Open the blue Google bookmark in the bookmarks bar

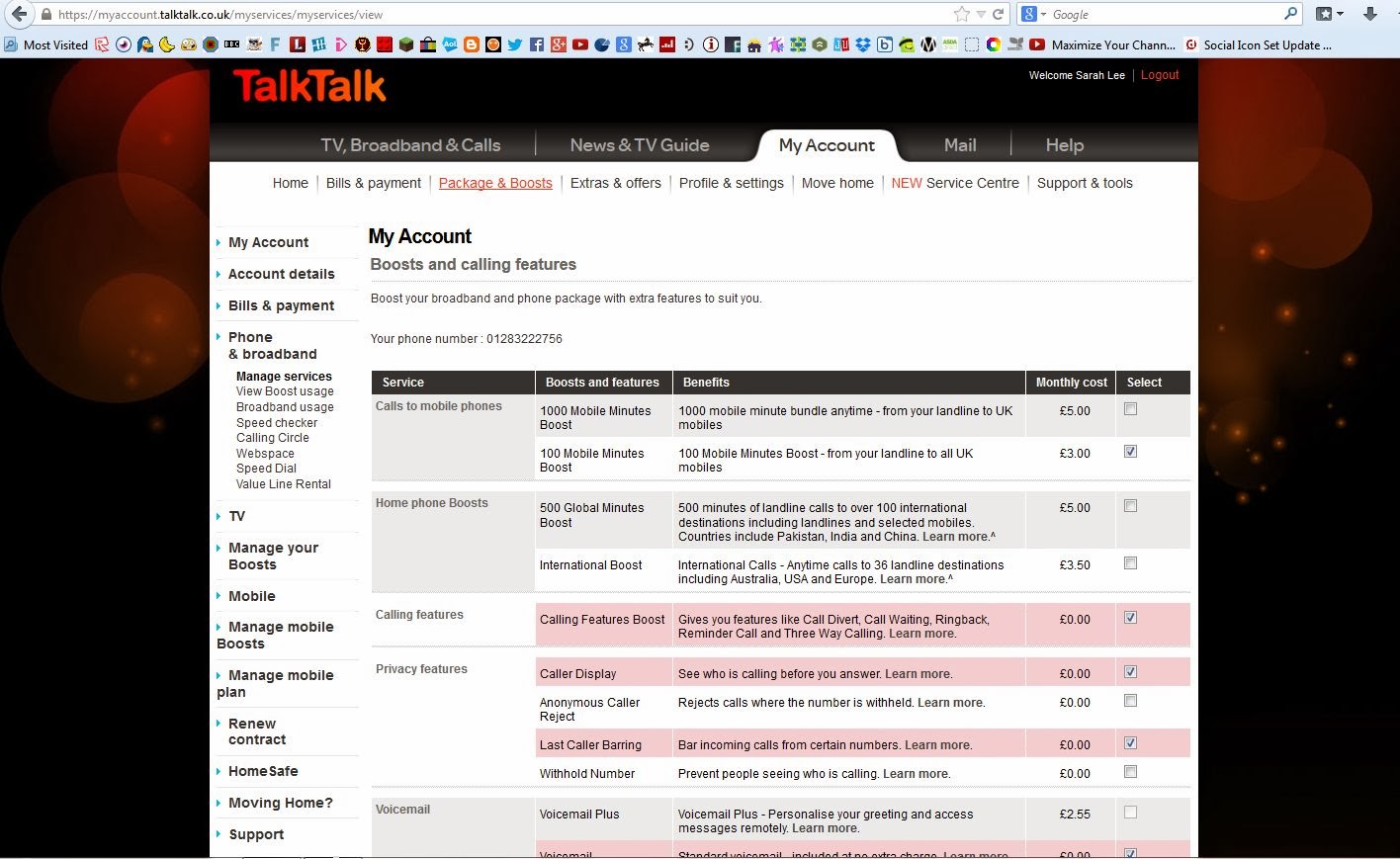(623, 44)
